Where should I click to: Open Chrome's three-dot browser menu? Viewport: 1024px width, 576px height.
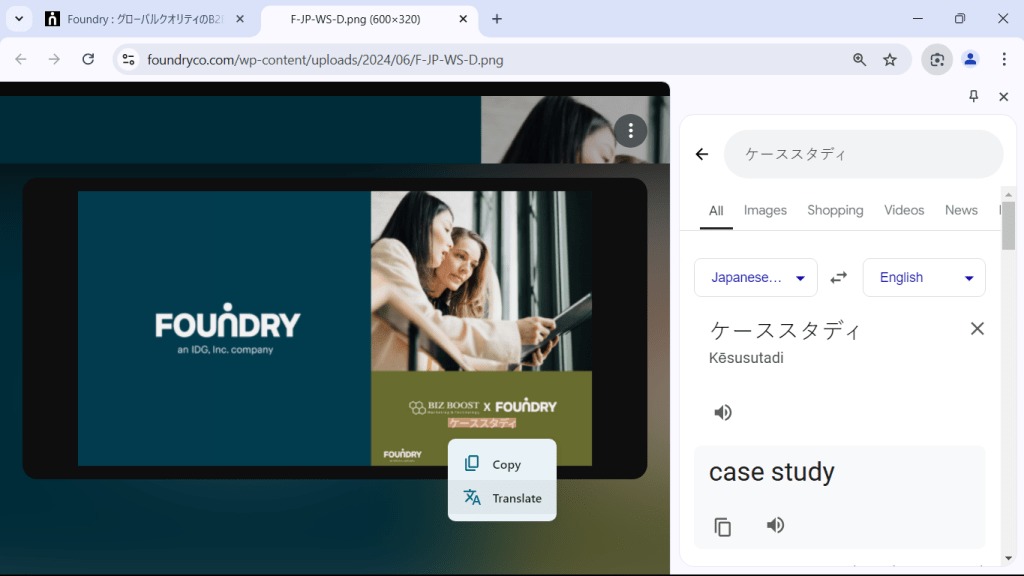[x=1005, y=60]
